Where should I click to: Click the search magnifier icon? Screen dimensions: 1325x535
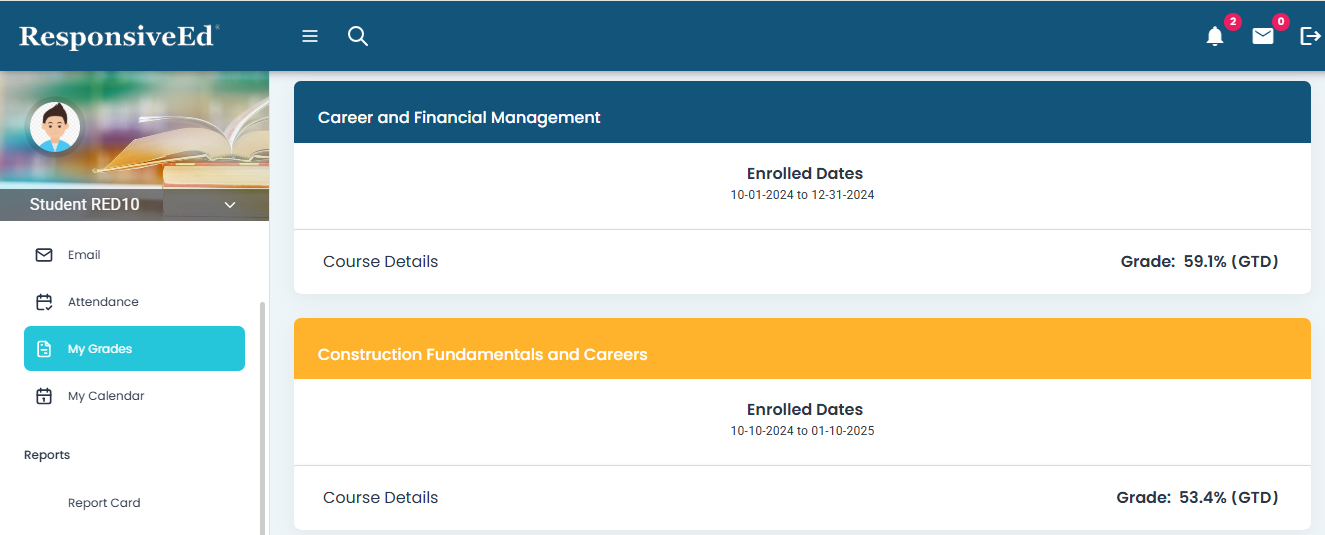[x=358, y=36]
